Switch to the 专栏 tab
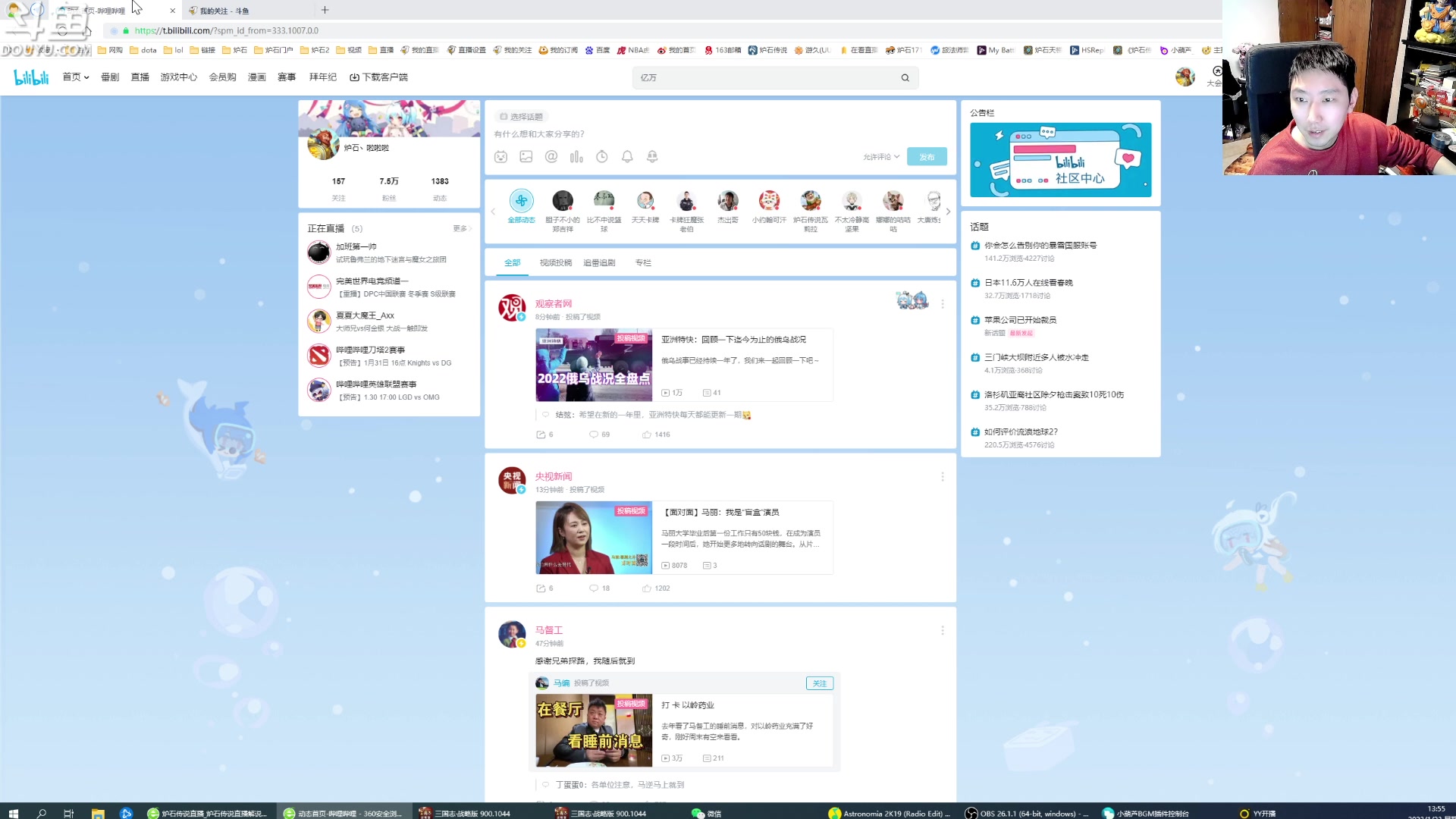 pos(643,263)
